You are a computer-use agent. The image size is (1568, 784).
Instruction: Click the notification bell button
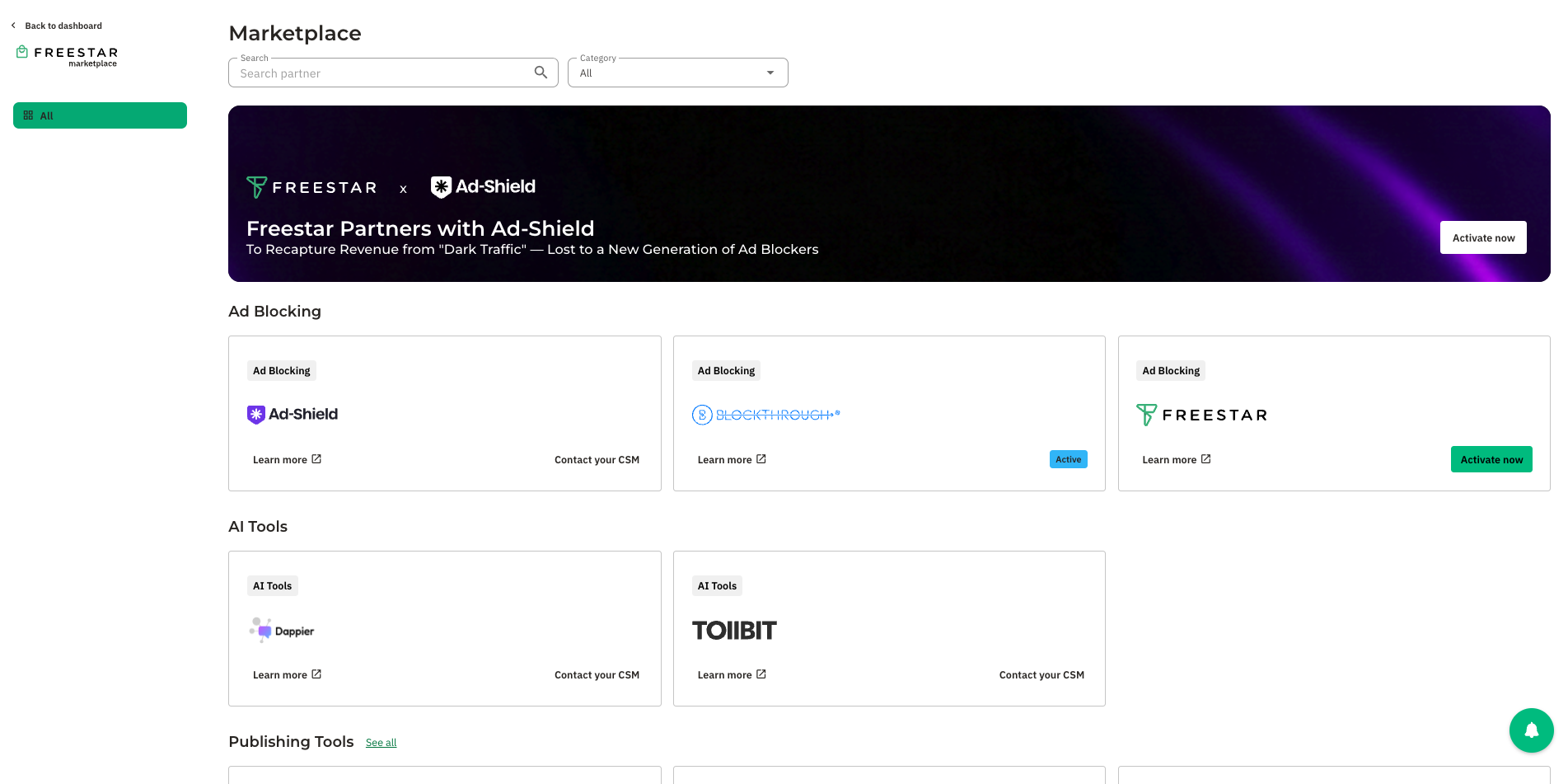pos(1531,730)
